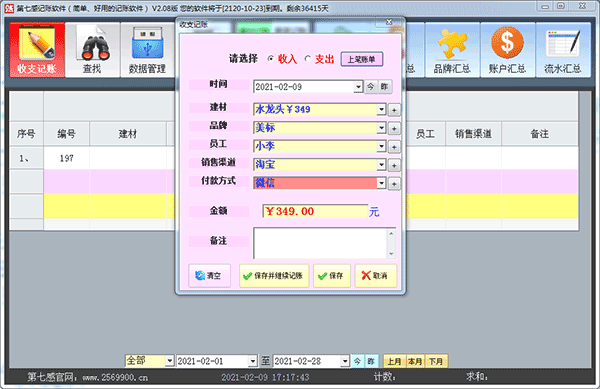600x389 pixels.
Task: Click inside the 备注 text area
Action: 320,243
